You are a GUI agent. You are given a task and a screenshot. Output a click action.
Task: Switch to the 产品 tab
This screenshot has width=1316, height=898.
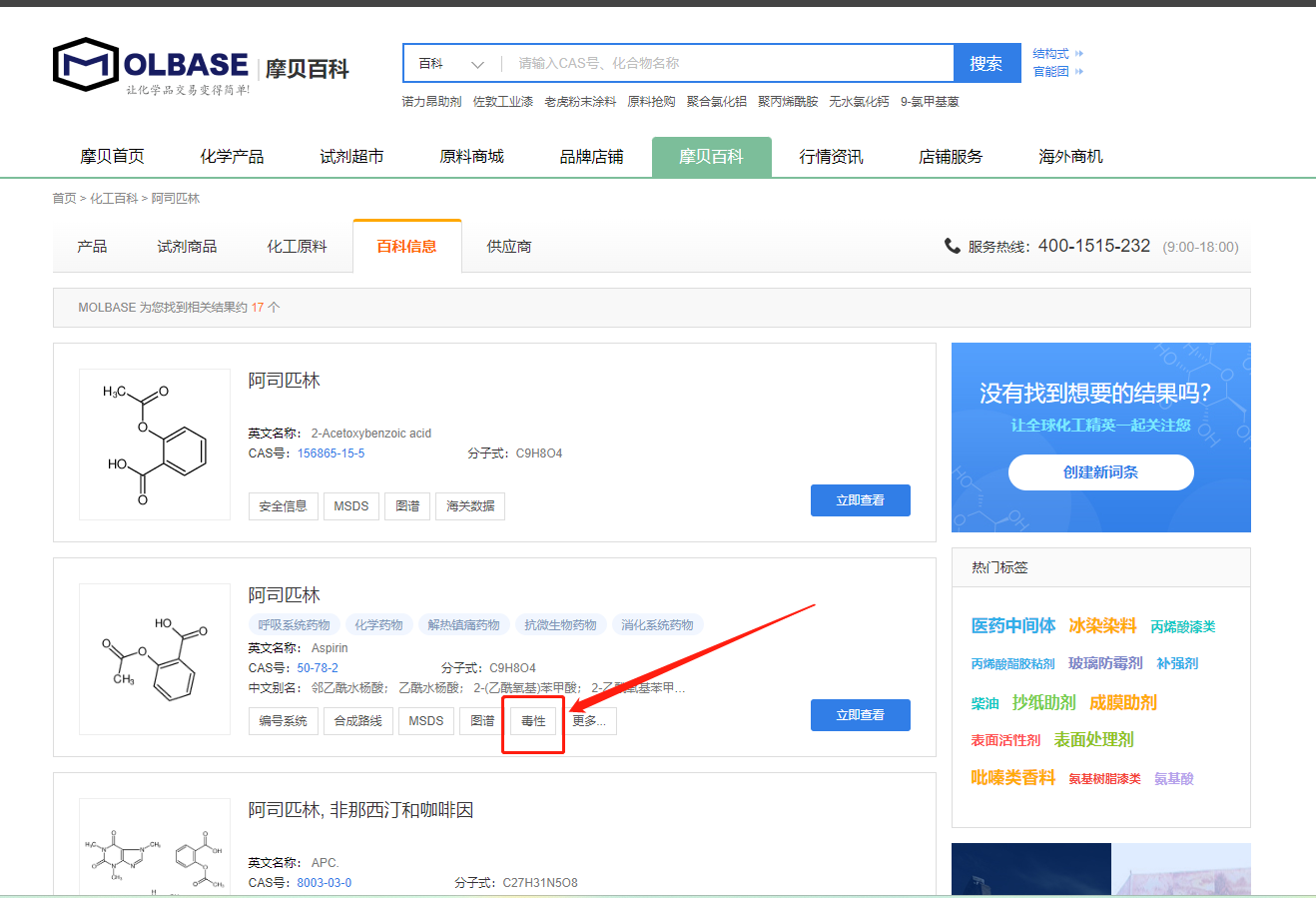pos(92,247)
